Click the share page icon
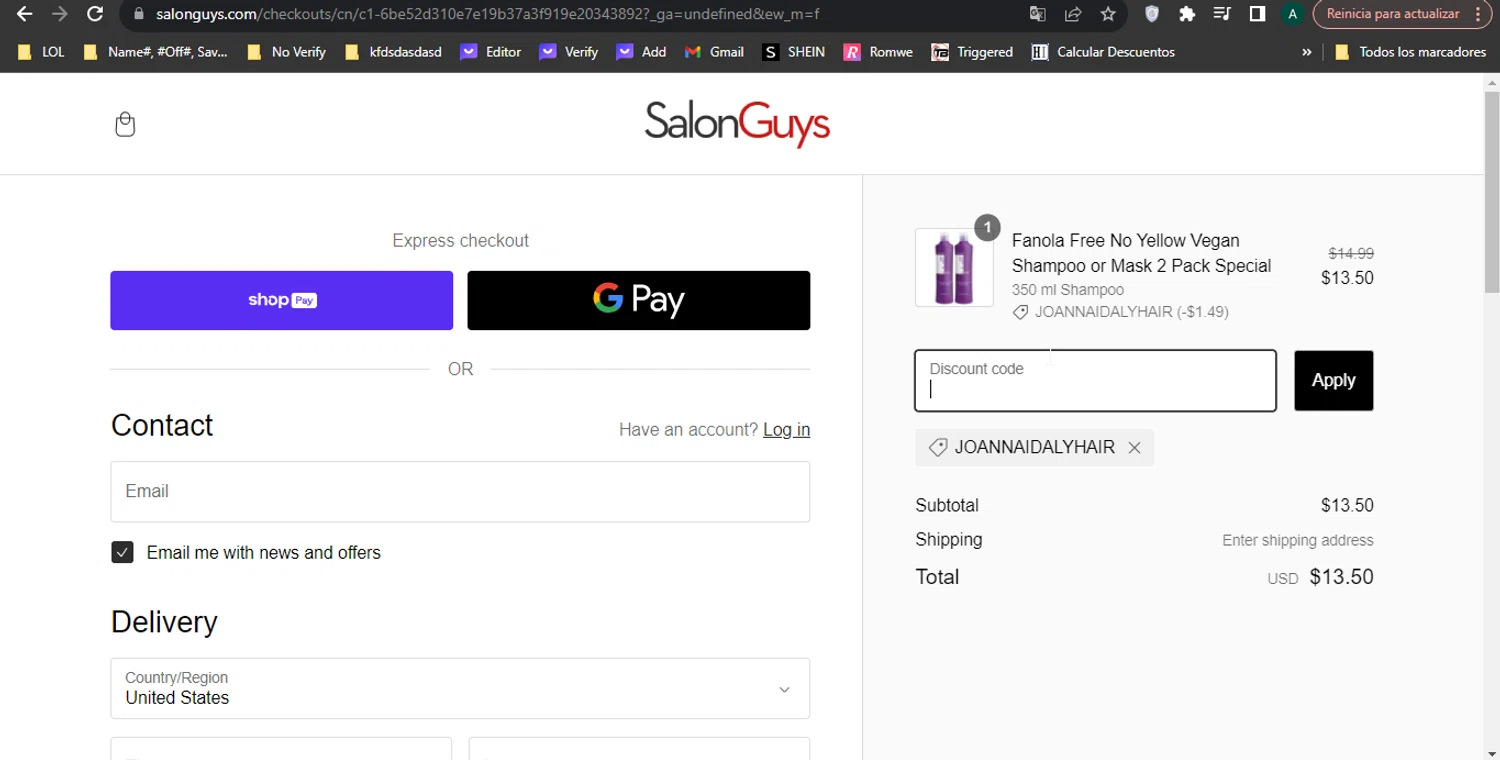 (x=1073, y=14)
